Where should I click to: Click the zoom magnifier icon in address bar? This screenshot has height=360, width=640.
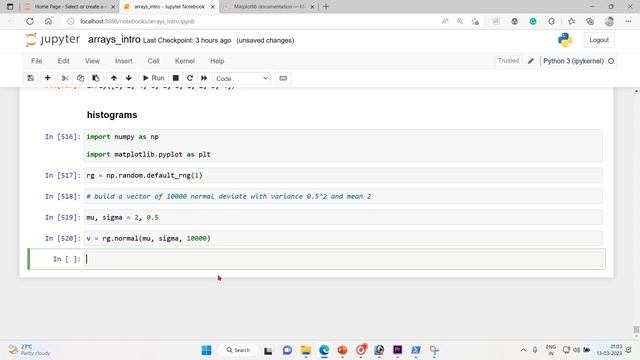pyautogui.click(x=460, y=21)
